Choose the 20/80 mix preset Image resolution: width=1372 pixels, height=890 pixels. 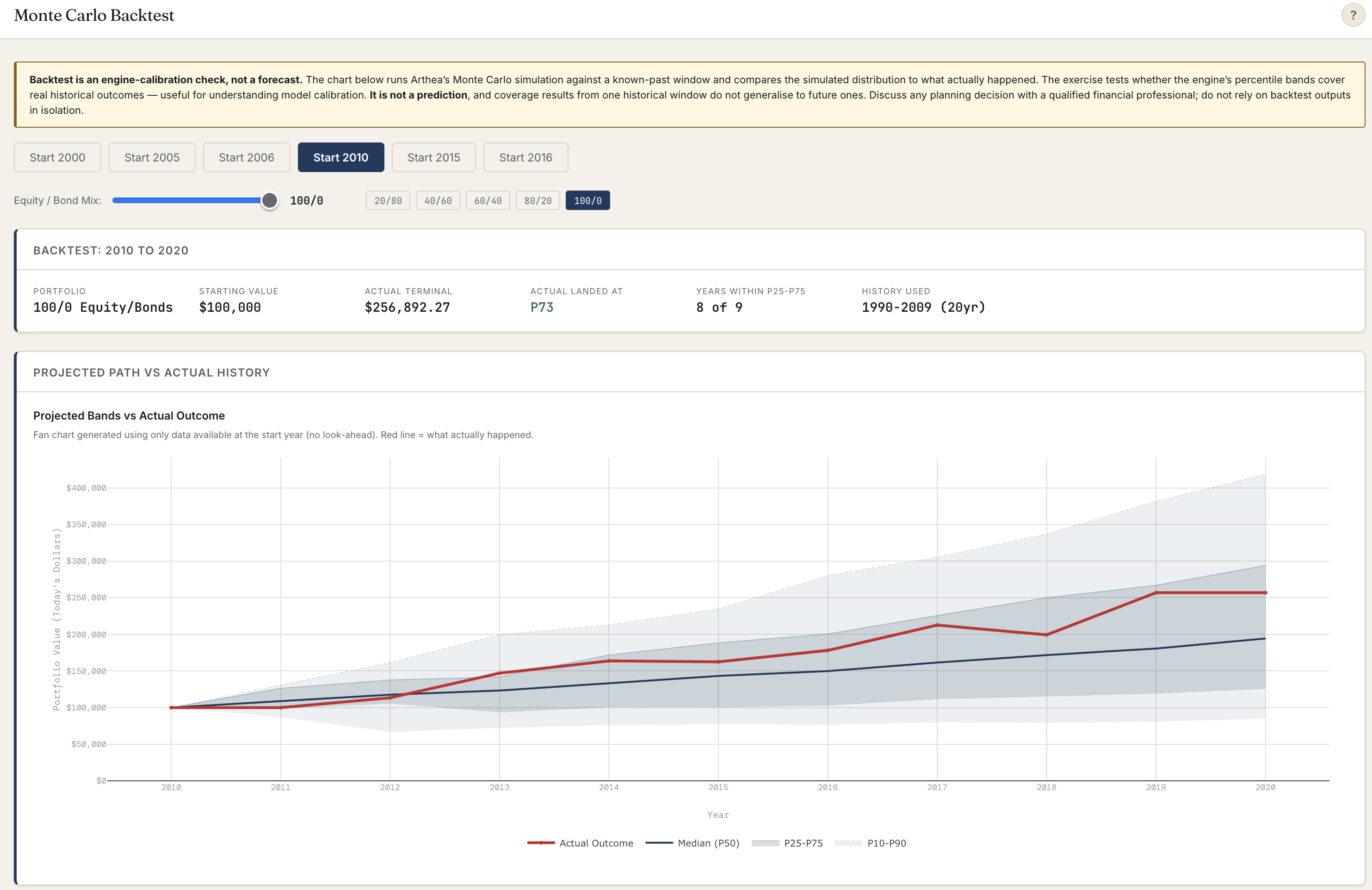point(388,201)
